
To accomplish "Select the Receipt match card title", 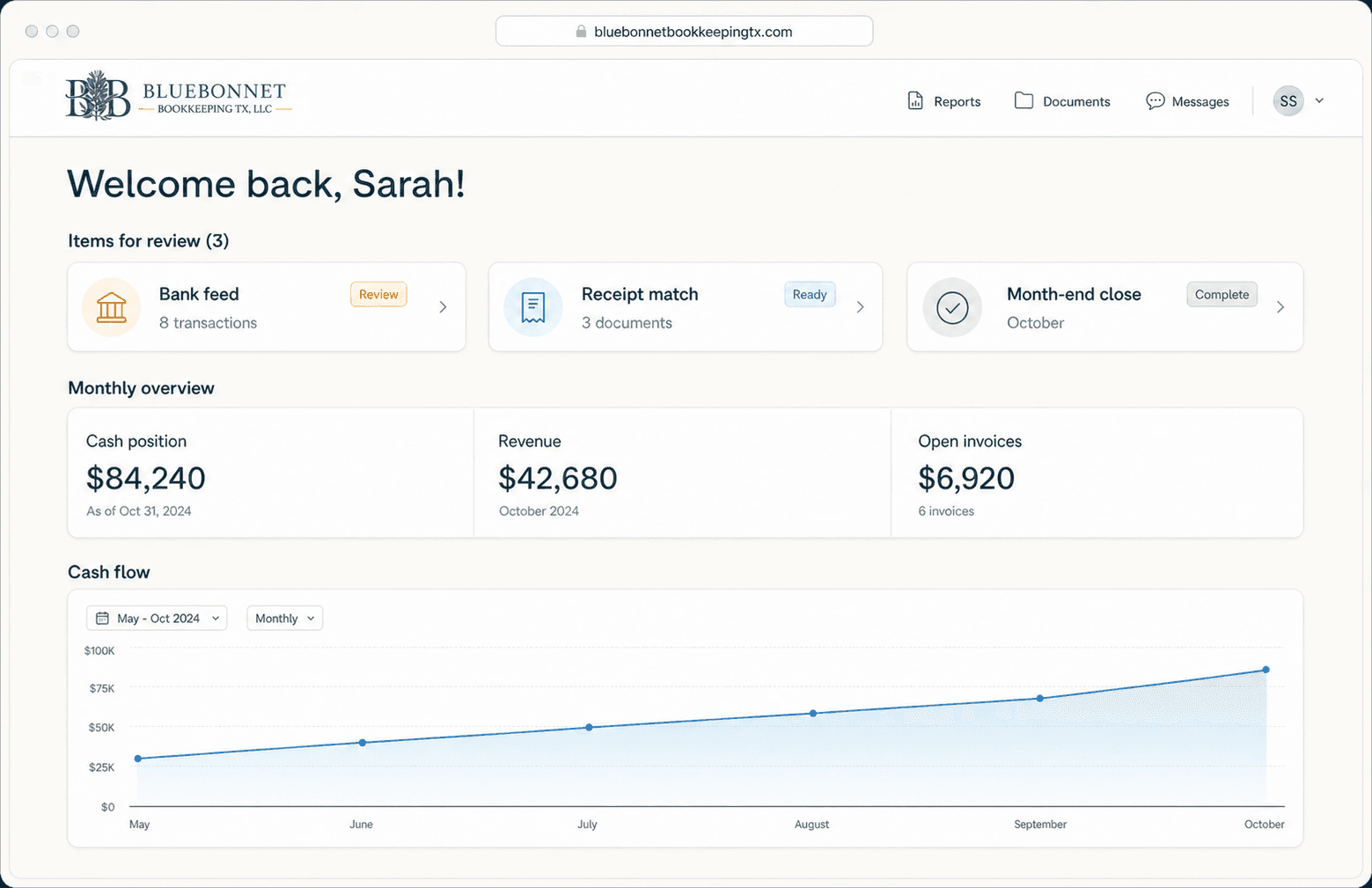I will tap(640, 294).
